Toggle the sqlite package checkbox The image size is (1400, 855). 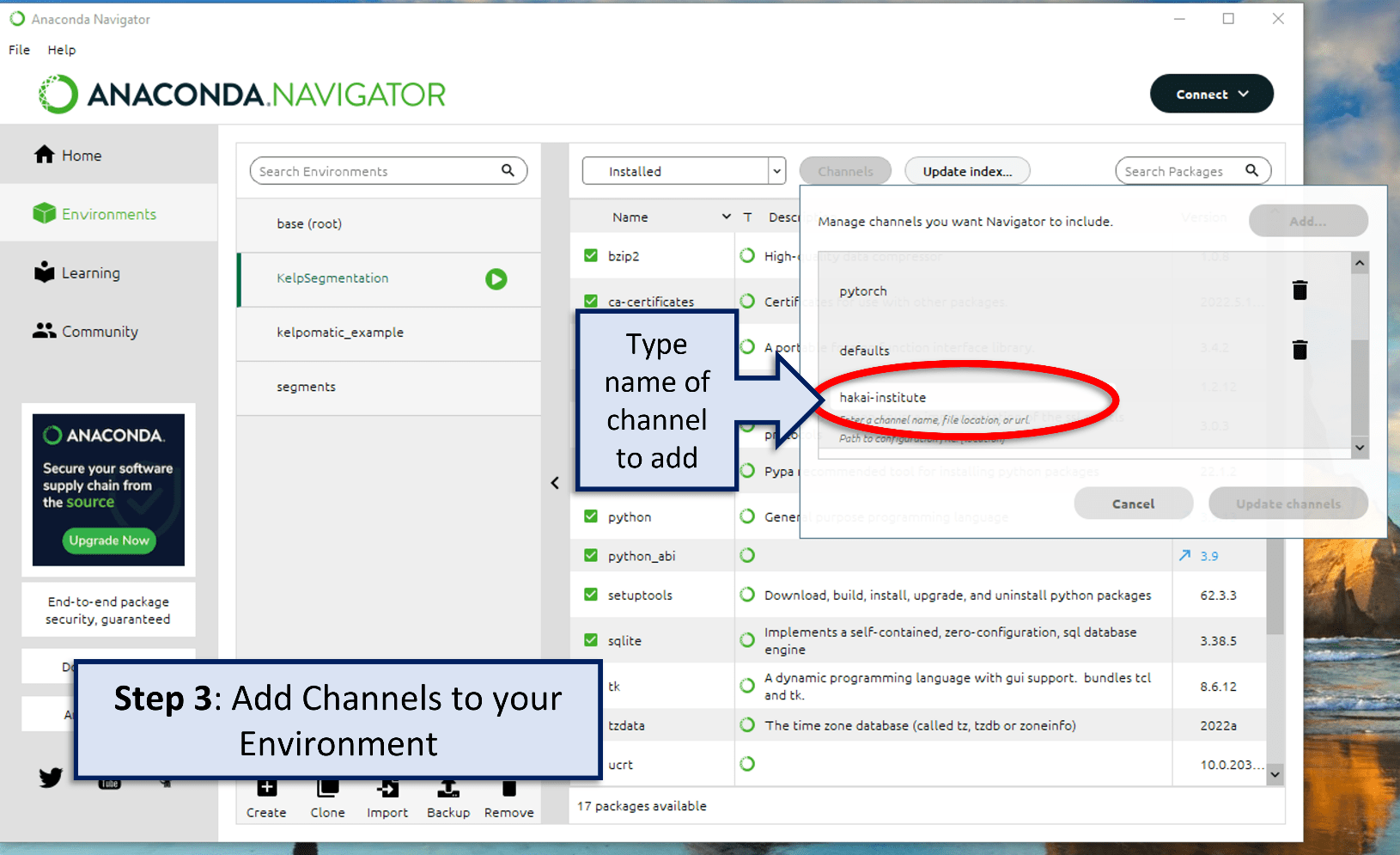click(591, 640)
